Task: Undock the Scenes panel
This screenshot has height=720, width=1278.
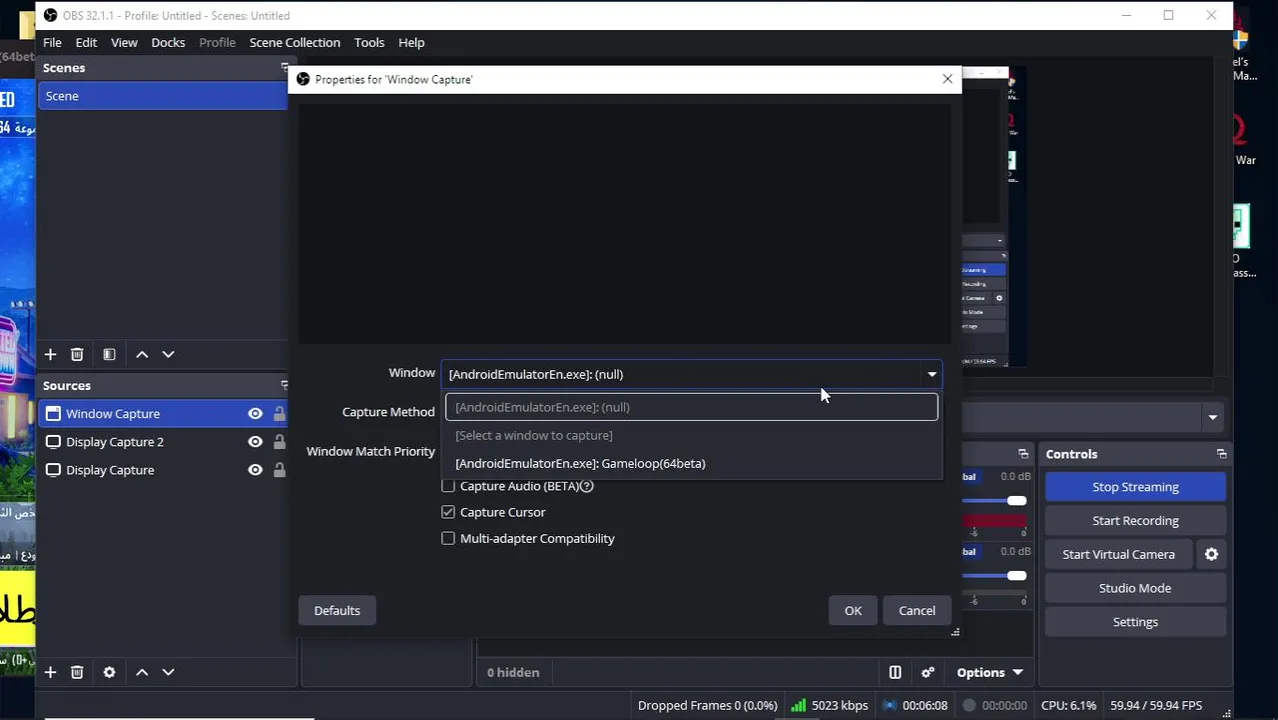Action: tap(283, 67)
